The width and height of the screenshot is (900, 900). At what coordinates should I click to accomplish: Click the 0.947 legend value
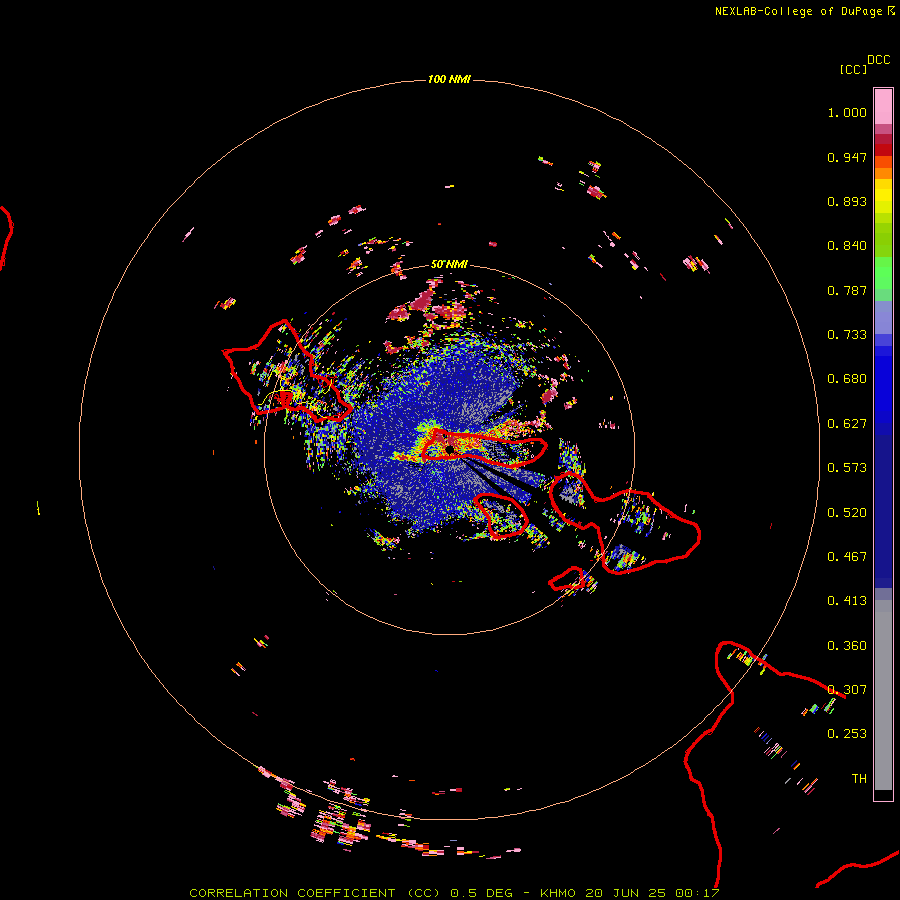coord(847,157)
